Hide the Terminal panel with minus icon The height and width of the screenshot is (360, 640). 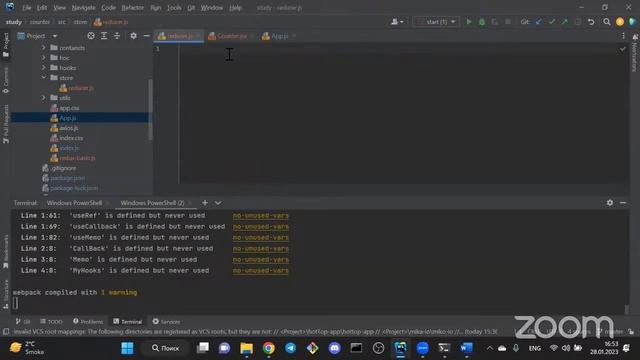coord(623,203)
